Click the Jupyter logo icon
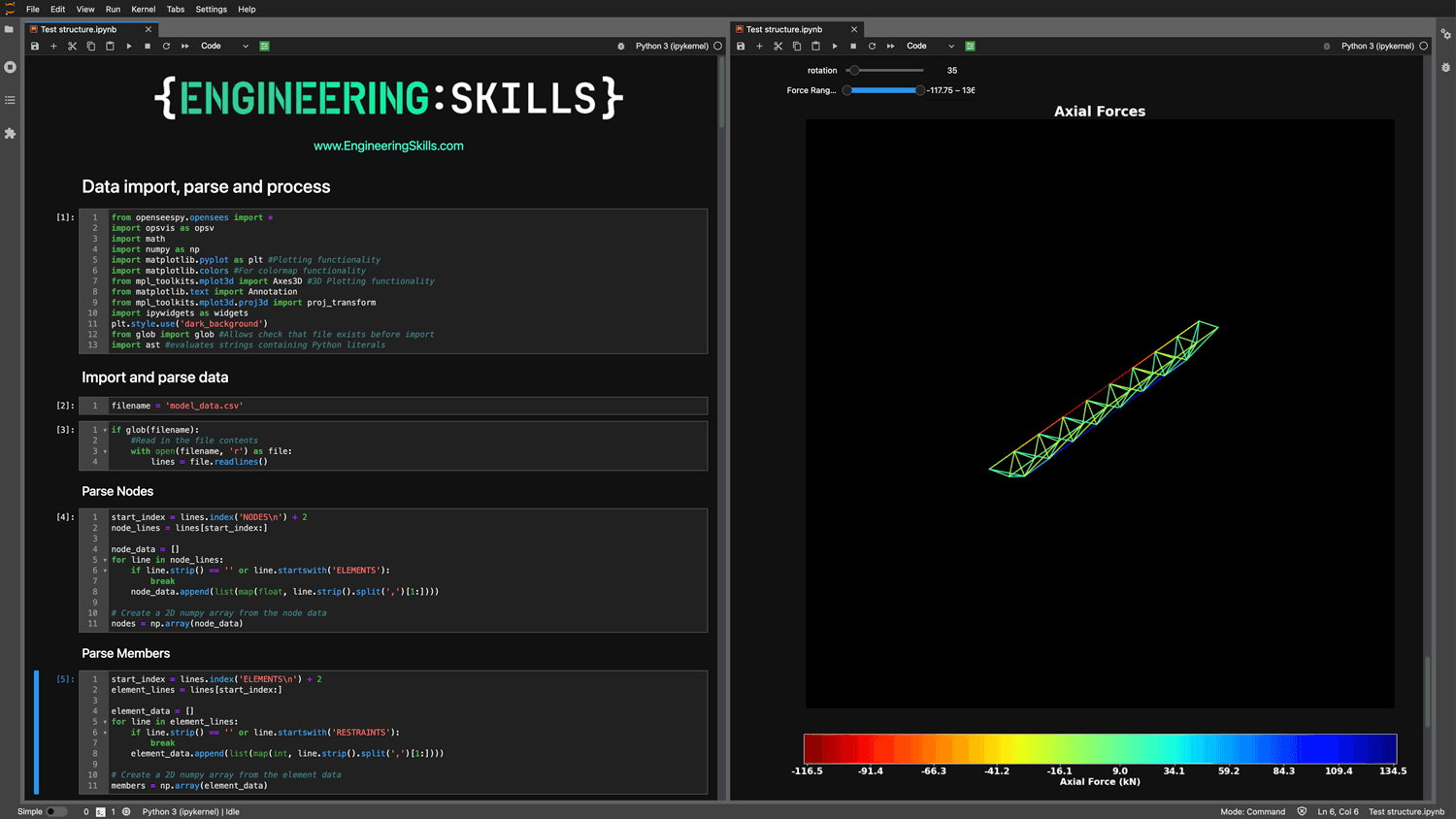 [10, 9]
